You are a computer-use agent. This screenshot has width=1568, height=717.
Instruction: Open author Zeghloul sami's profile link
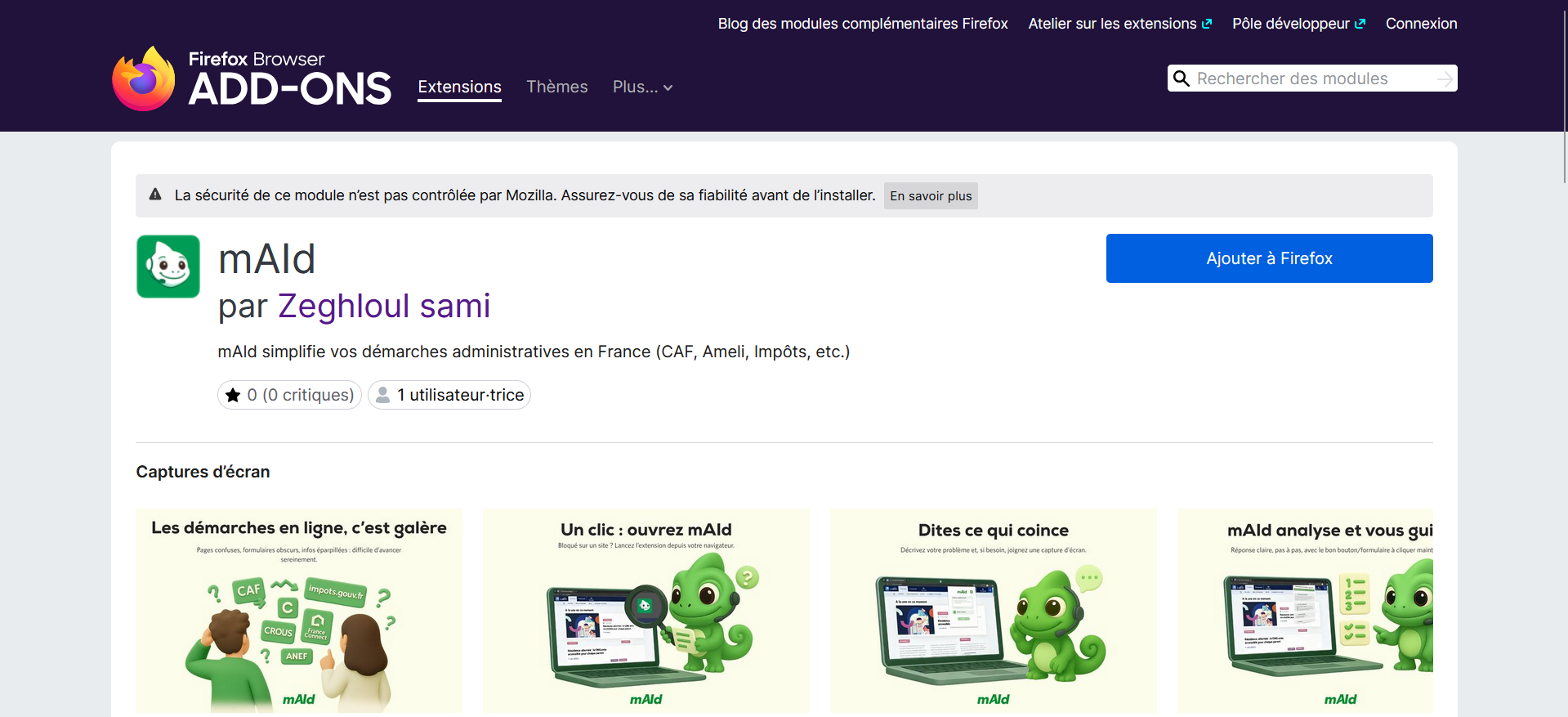pos(384,306)
